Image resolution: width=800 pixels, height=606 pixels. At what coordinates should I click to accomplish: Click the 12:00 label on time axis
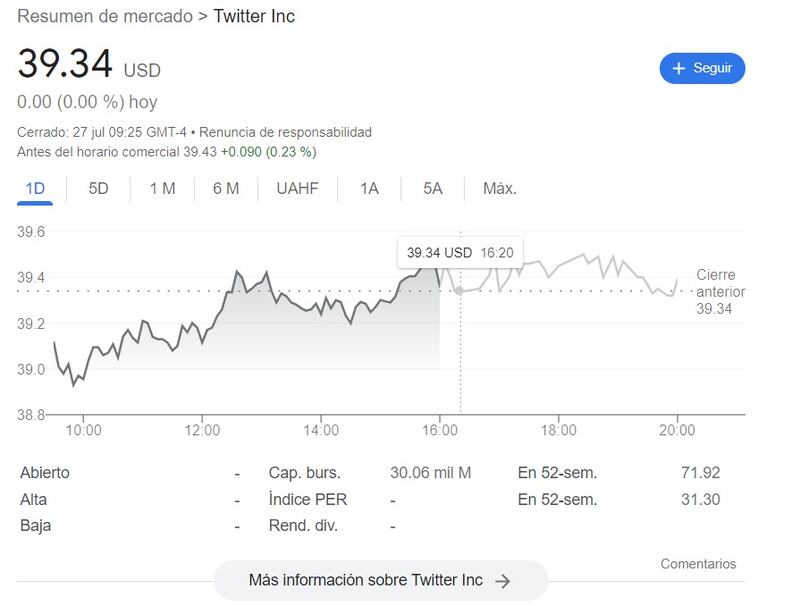coord(203,430)
